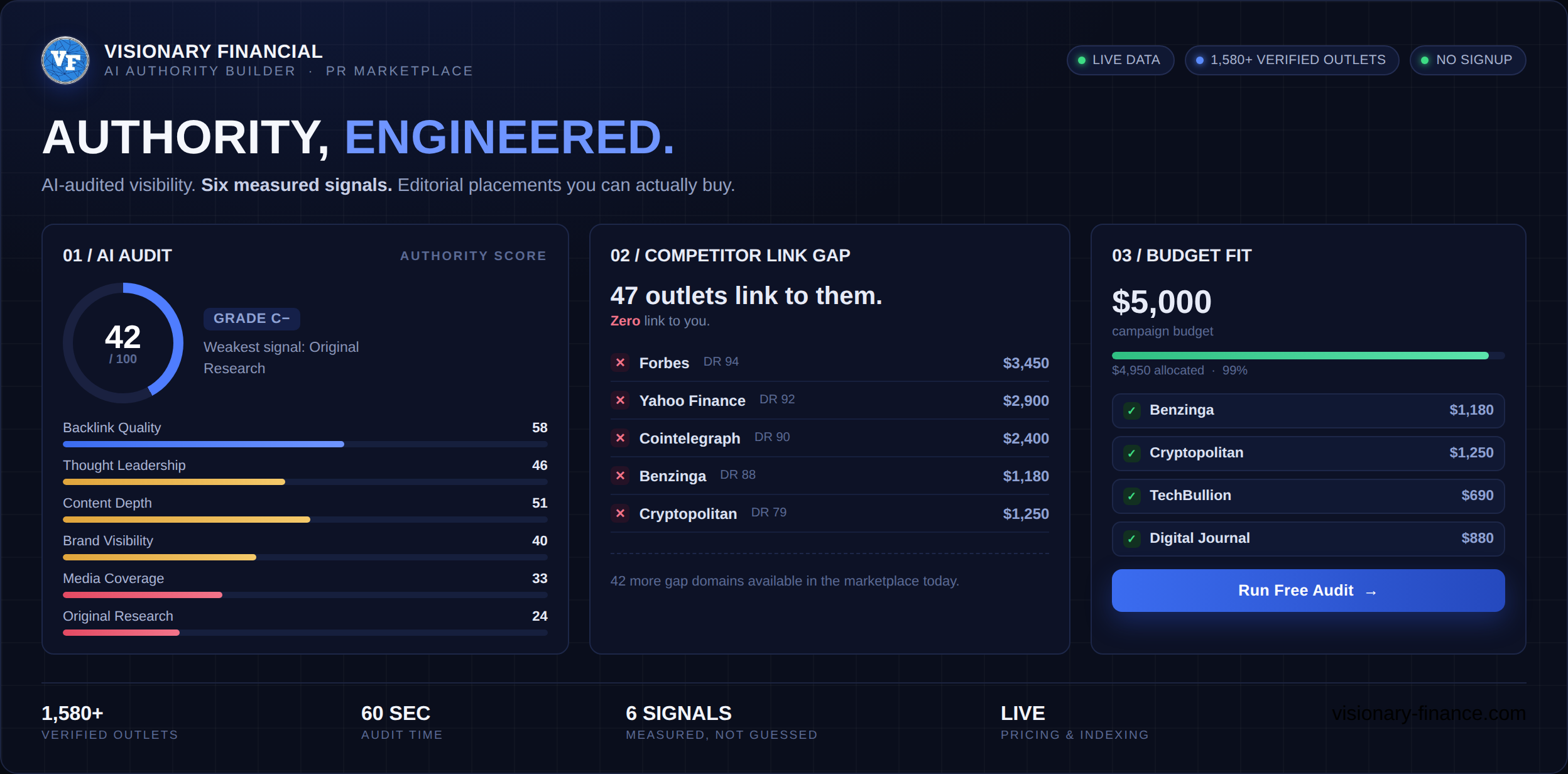Toggle the green check for Benzinga budget item
The width and height of the screenshot is (1568, 774).
[1132, 411]
